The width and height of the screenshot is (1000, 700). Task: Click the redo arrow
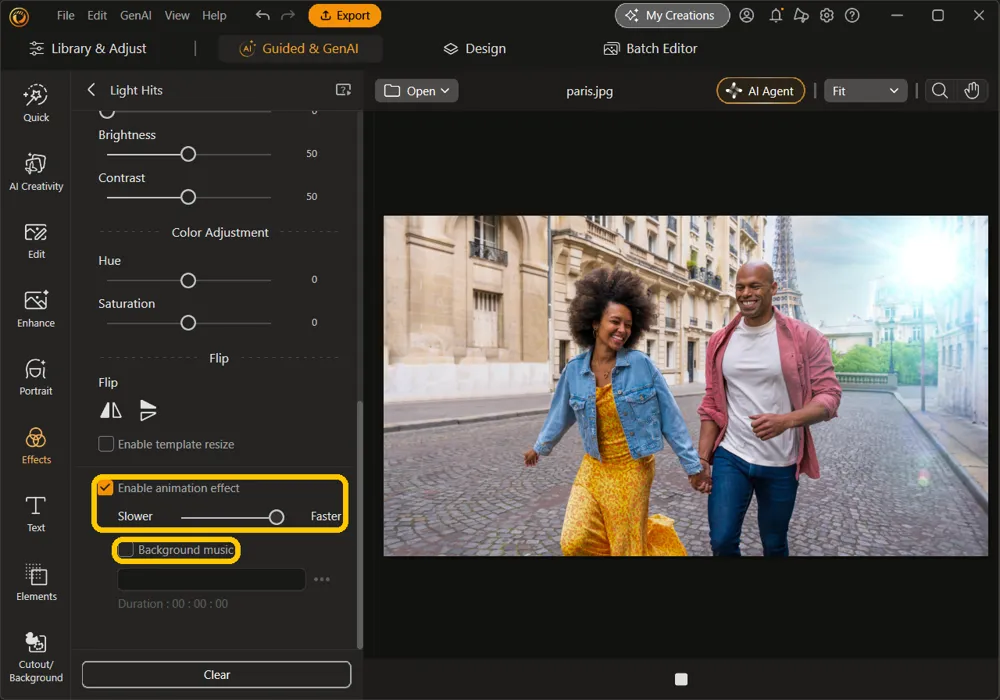point(288,15)
